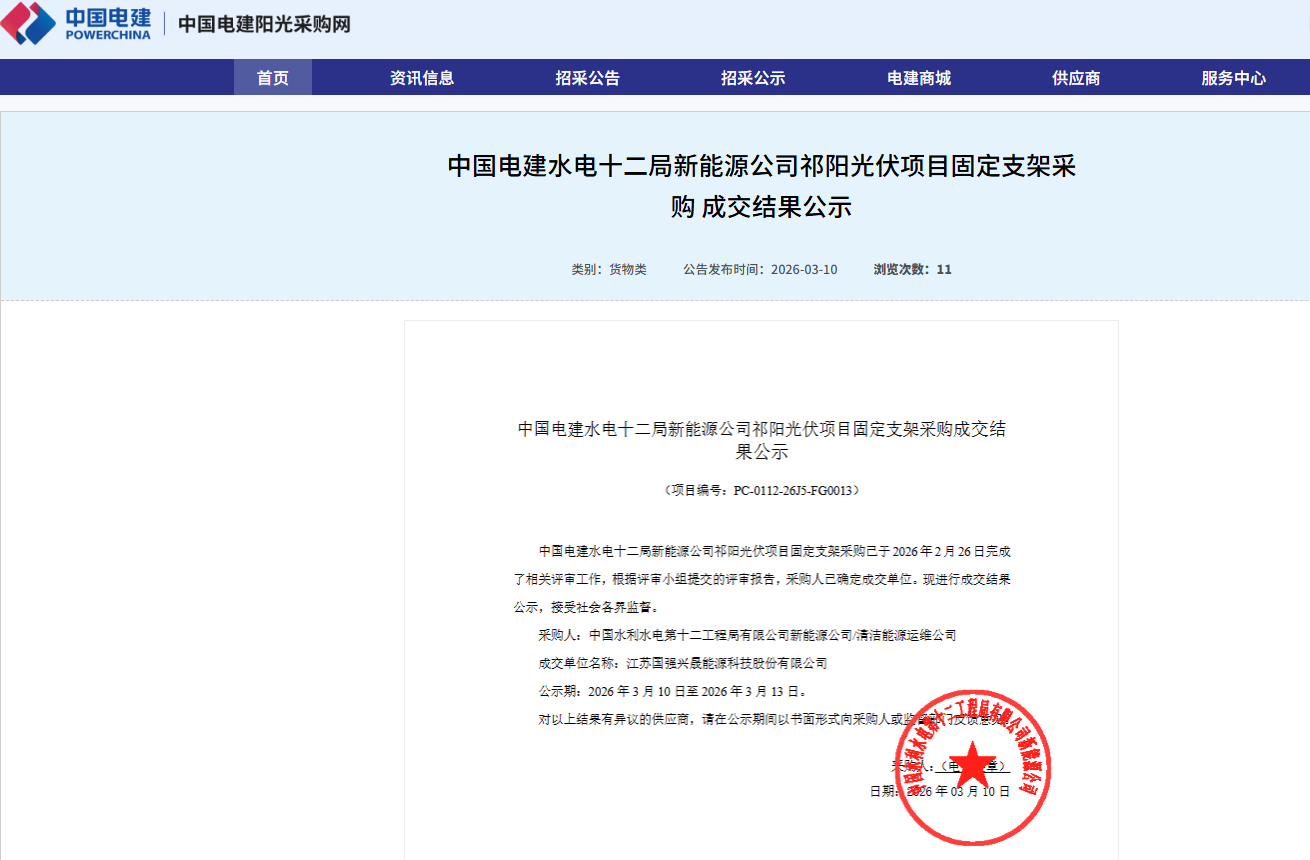Click the 成交单位名称 winning supplier line

click(x=682, y=663)
